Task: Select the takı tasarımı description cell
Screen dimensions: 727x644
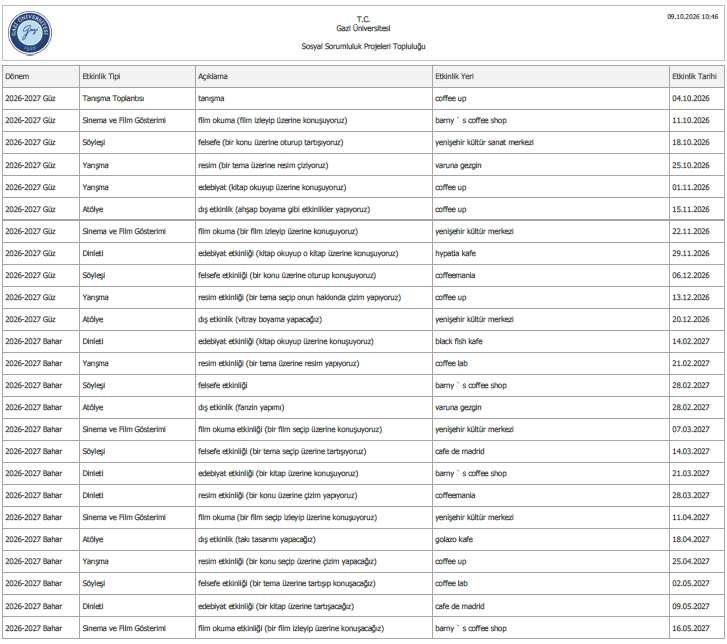Action: [314, 540]
